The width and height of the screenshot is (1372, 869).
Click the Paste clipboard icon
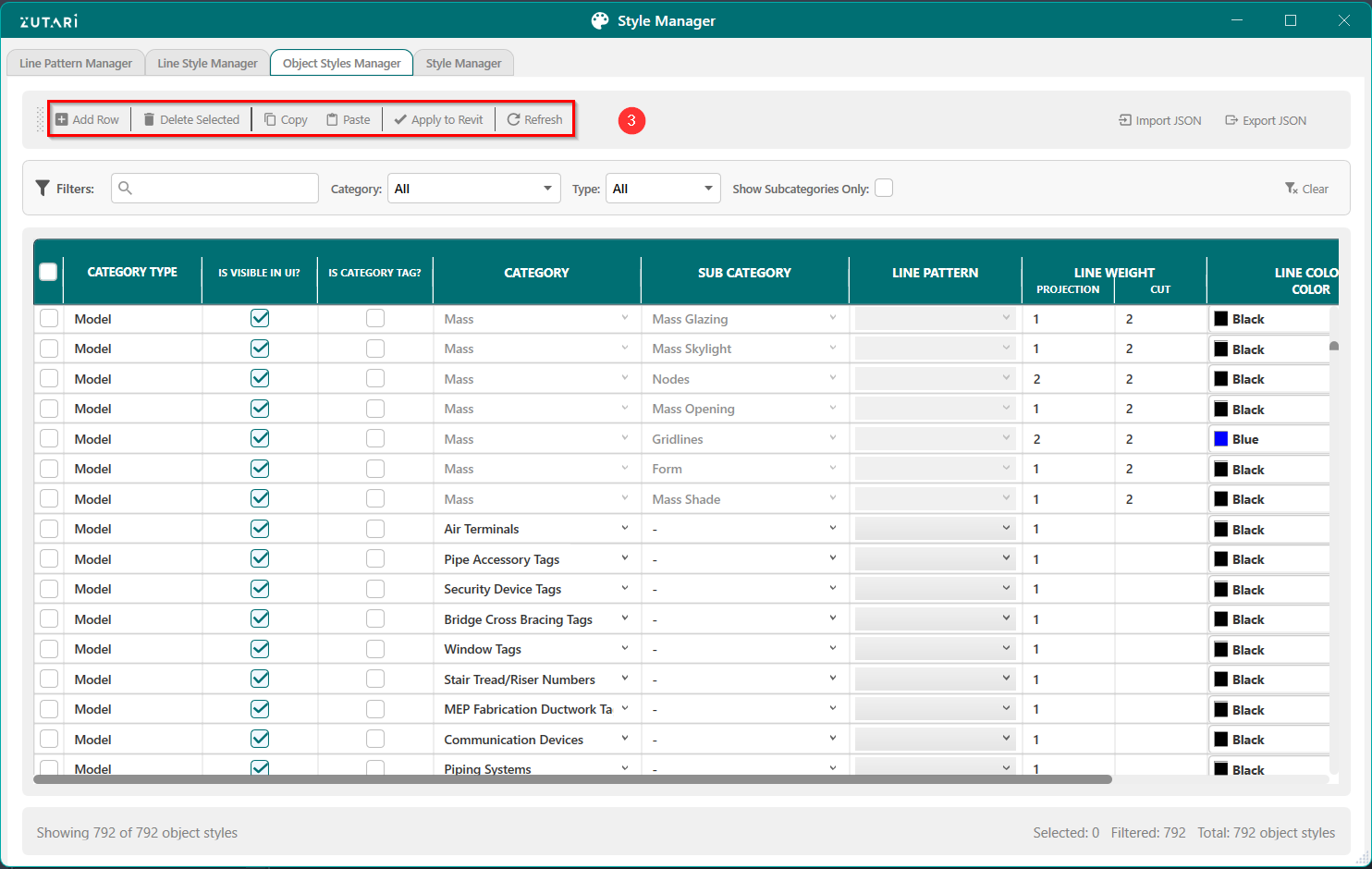[332, 120]
